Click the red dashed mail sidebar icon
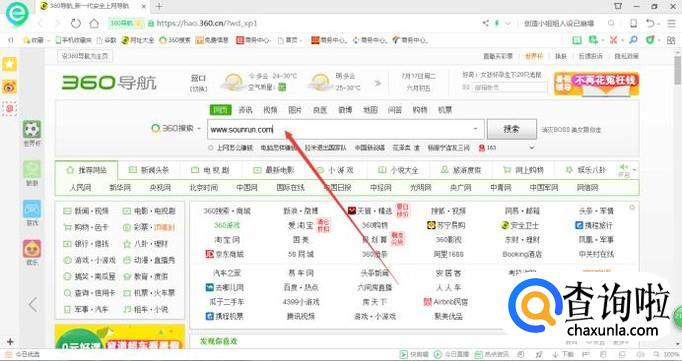The image size is (682, 361). coord(10,109)
